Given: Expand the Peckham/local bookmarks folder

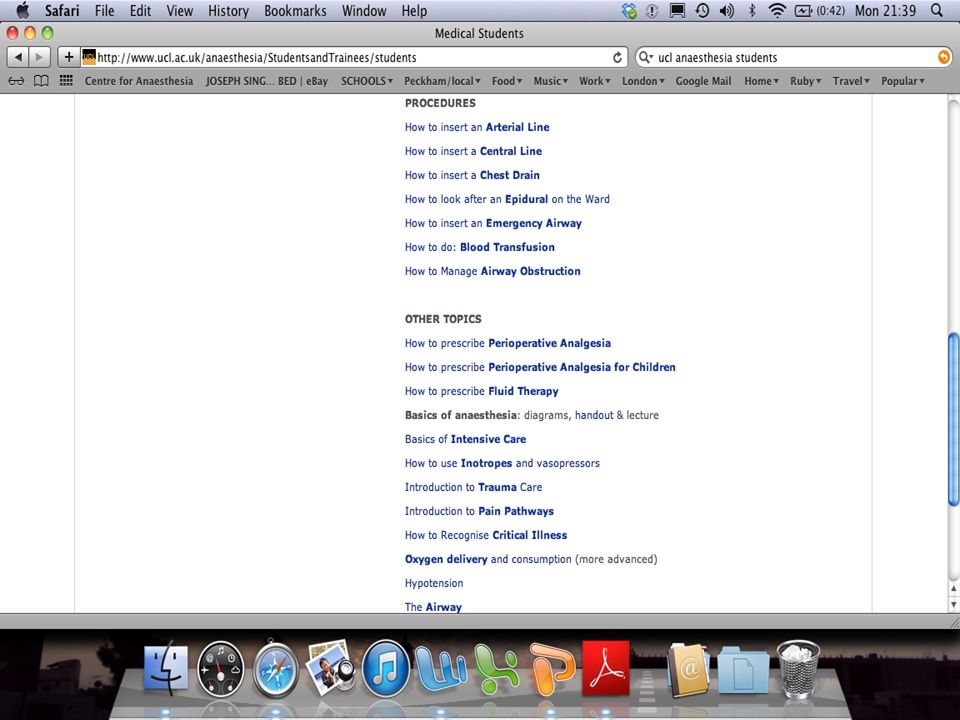Looking at the screenshot, I should (442, 81).
